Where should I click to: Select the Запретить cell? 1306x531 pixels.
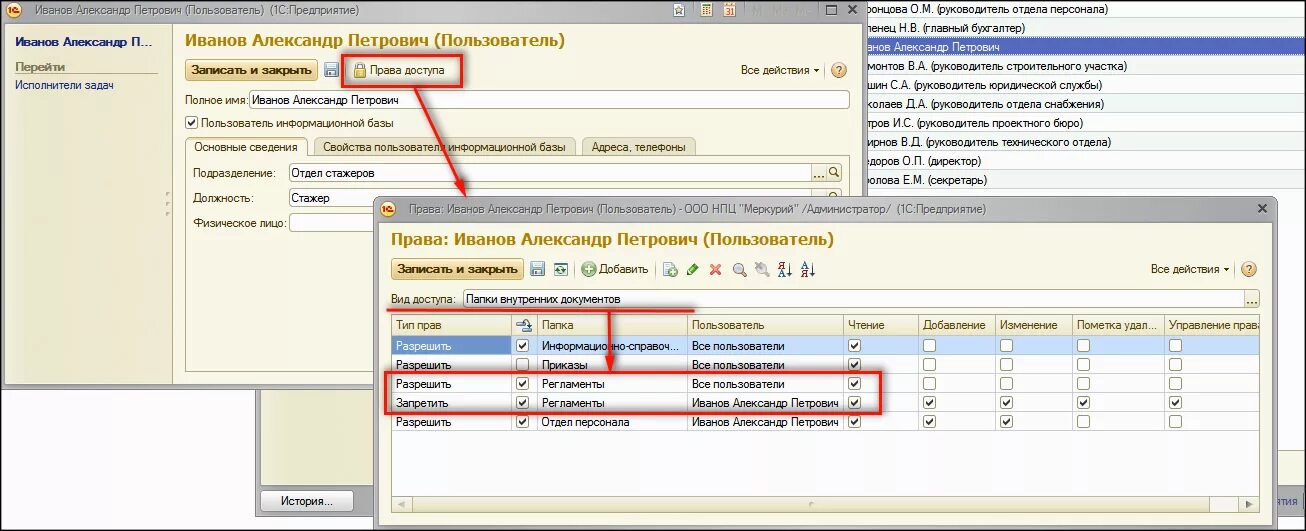pyautogui.click(x=451, y=403)
